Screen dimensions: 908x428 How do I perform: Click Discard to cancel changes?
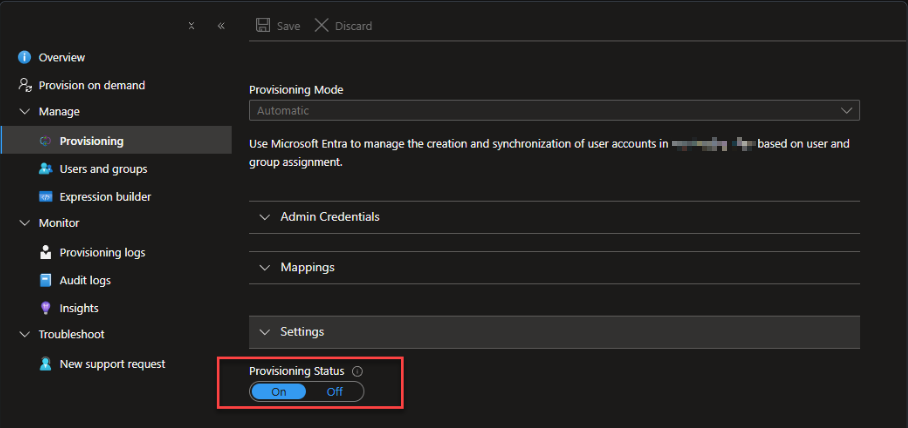click(344, 26)
